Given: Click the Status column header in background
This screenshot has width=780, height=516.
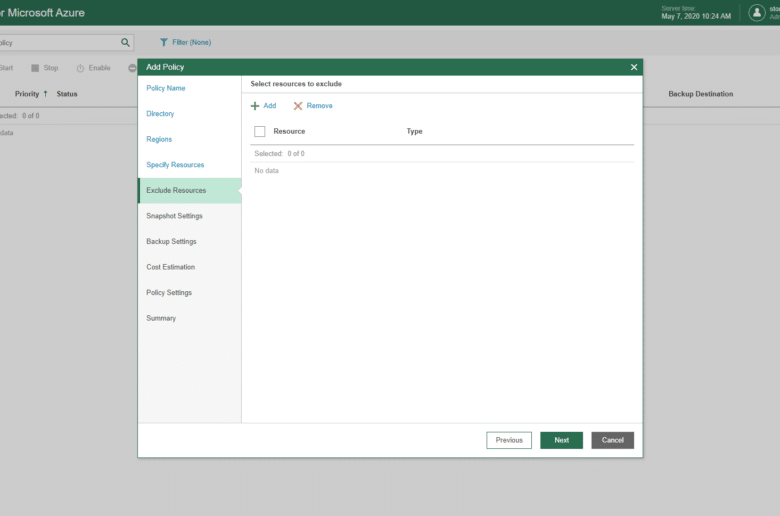Looking at the screenshot, I should [x=67, y=94].
